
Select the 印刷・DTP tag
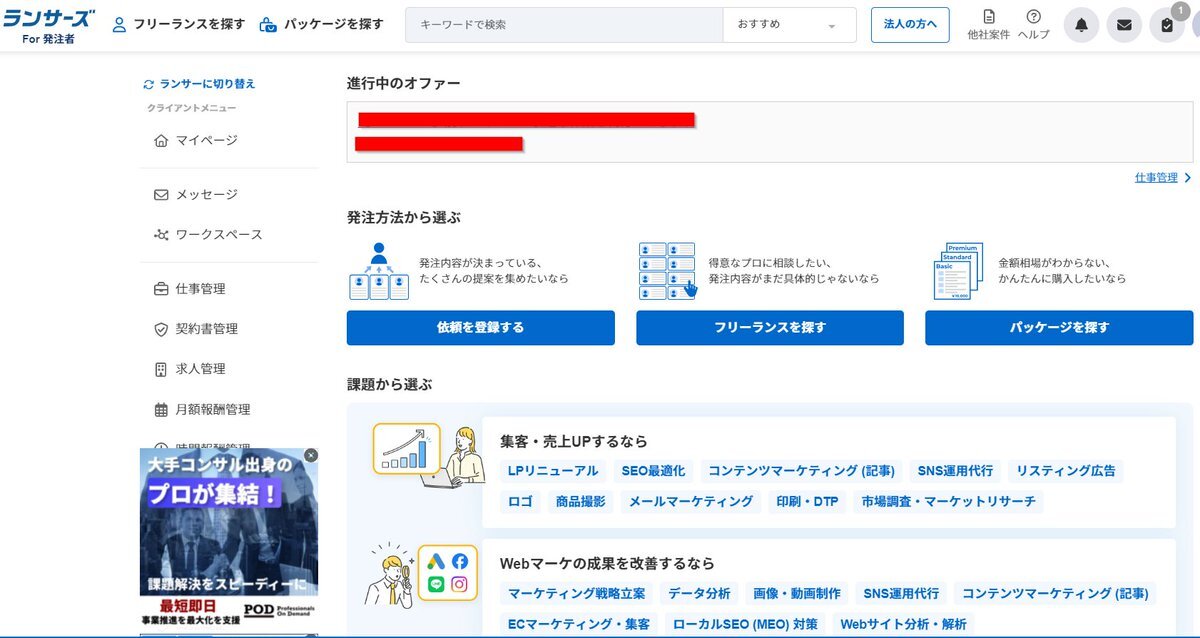click(x=807, y=502)
